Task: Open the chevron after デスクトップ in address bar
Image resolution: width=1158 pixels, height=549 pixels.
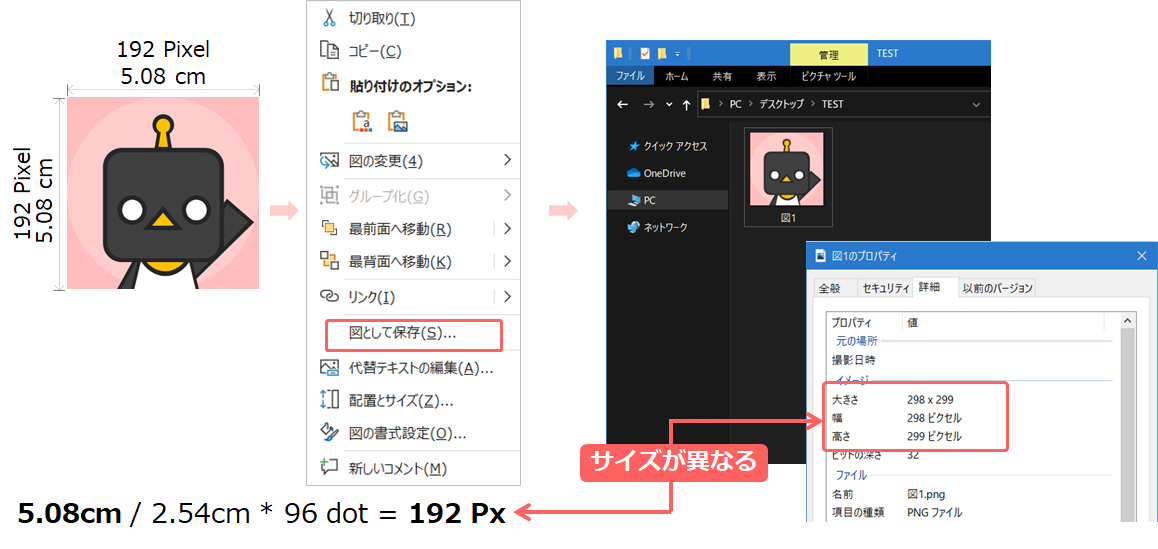Action: pos(815,104)
